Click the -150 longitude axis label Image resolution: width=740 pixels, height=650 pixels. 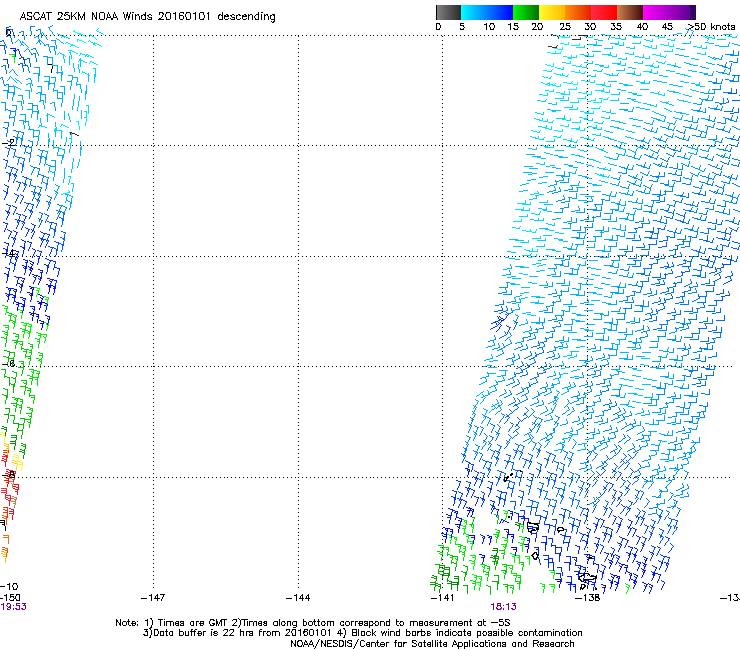(9, 598)
